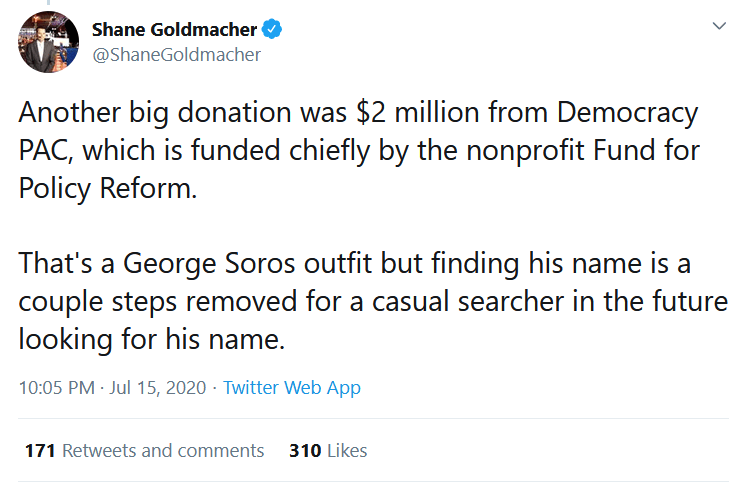Click the paragraph starting "That's a George Soros"
The width and height of the screenshot is (740, 488).
coord(370,301)
